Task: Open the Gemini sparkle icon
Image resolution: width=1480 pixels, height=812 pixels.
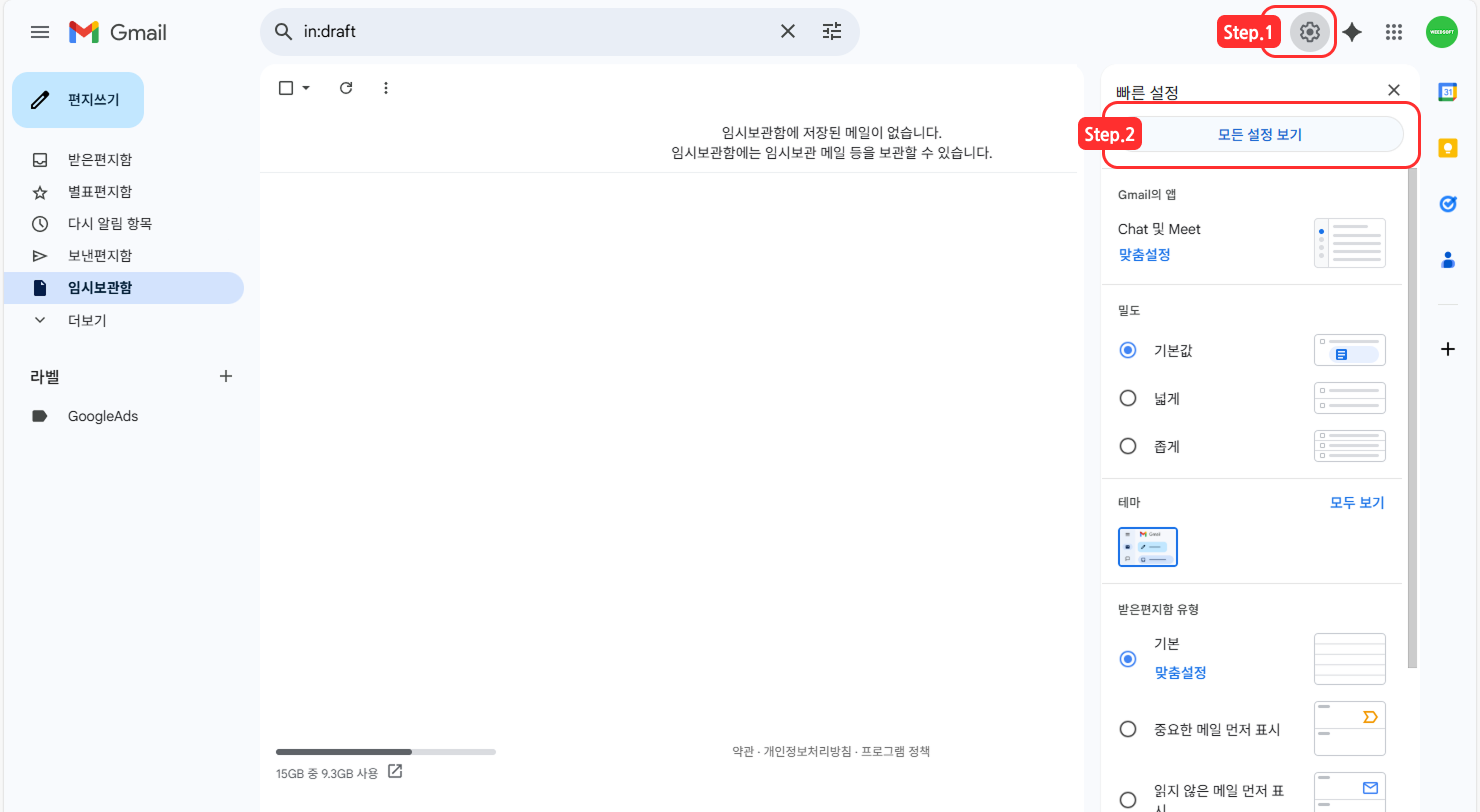Action: [1352, 32]
